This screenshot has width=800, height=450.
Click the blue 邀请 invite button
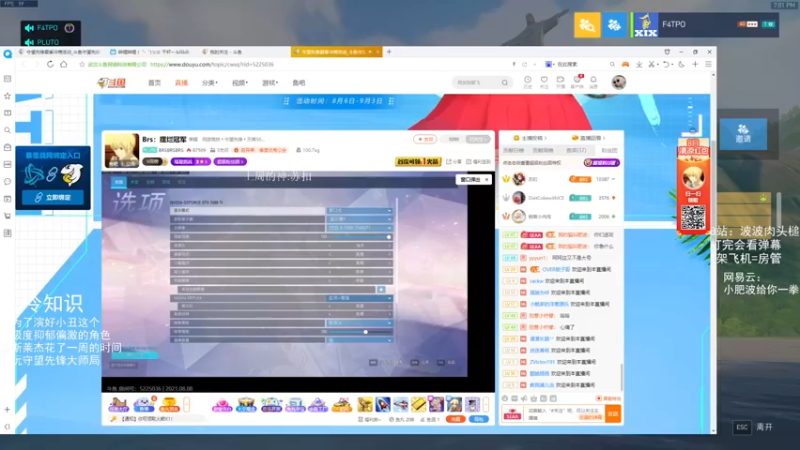click(743, 134)
